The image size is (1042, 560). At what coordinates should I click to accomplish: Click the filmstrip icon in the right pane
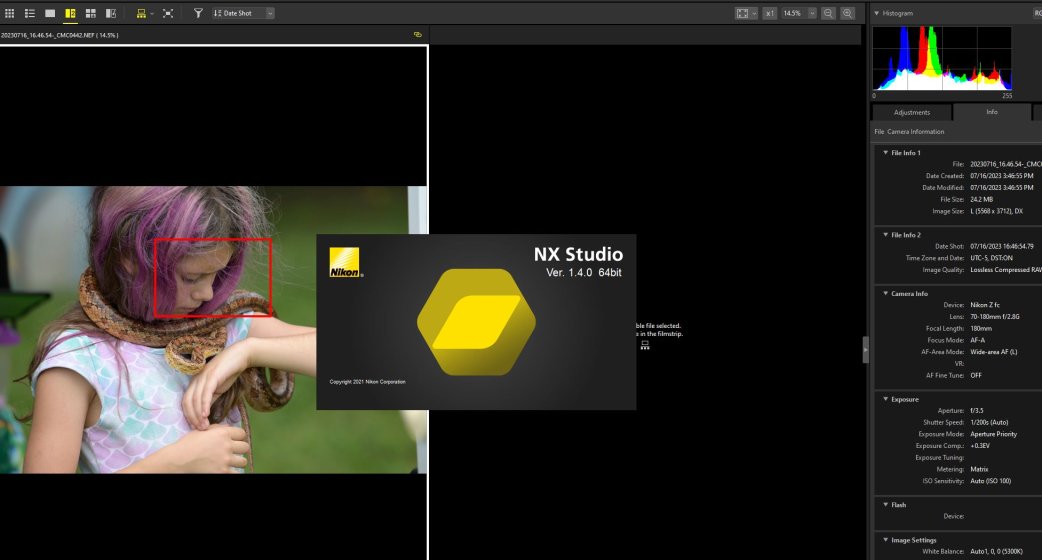645,345
